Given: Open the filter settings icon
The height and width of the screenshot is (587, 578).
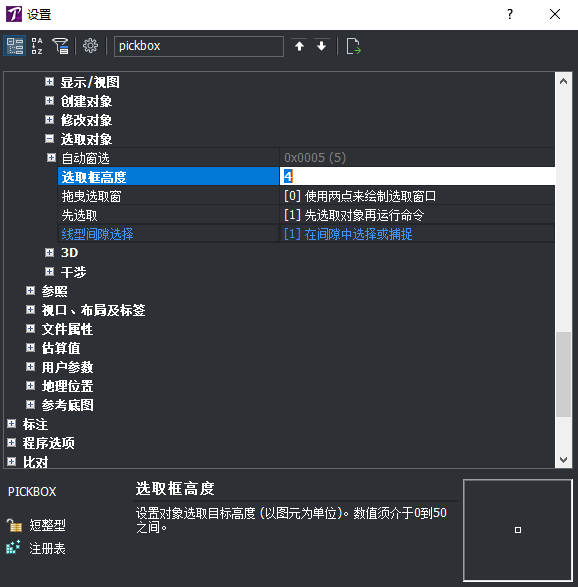Looking at the screenshot, I should 60,46.
